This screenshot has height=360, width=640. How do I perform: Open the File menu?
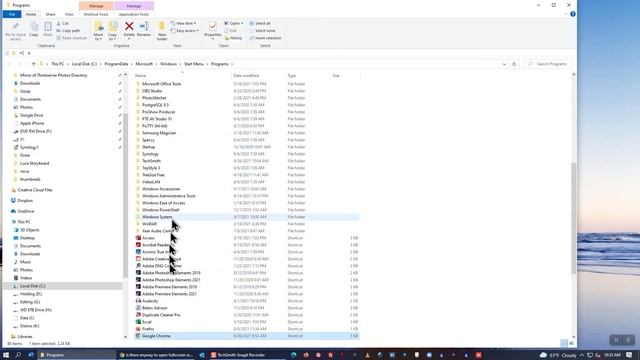pyautogui.click(x=12, y=14)
